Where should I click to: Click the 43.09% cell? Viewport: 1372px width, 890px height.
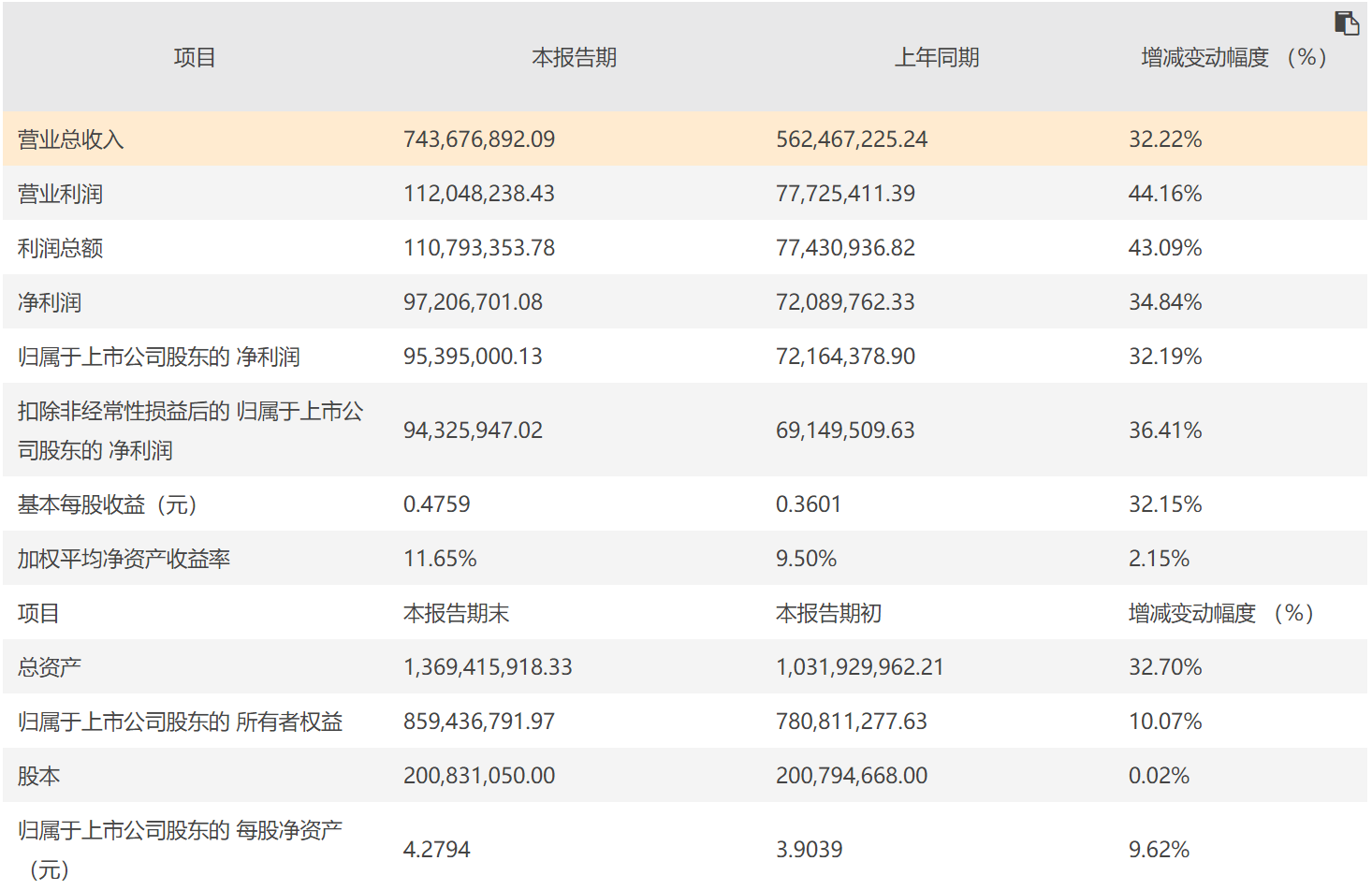click(1165, 248)
